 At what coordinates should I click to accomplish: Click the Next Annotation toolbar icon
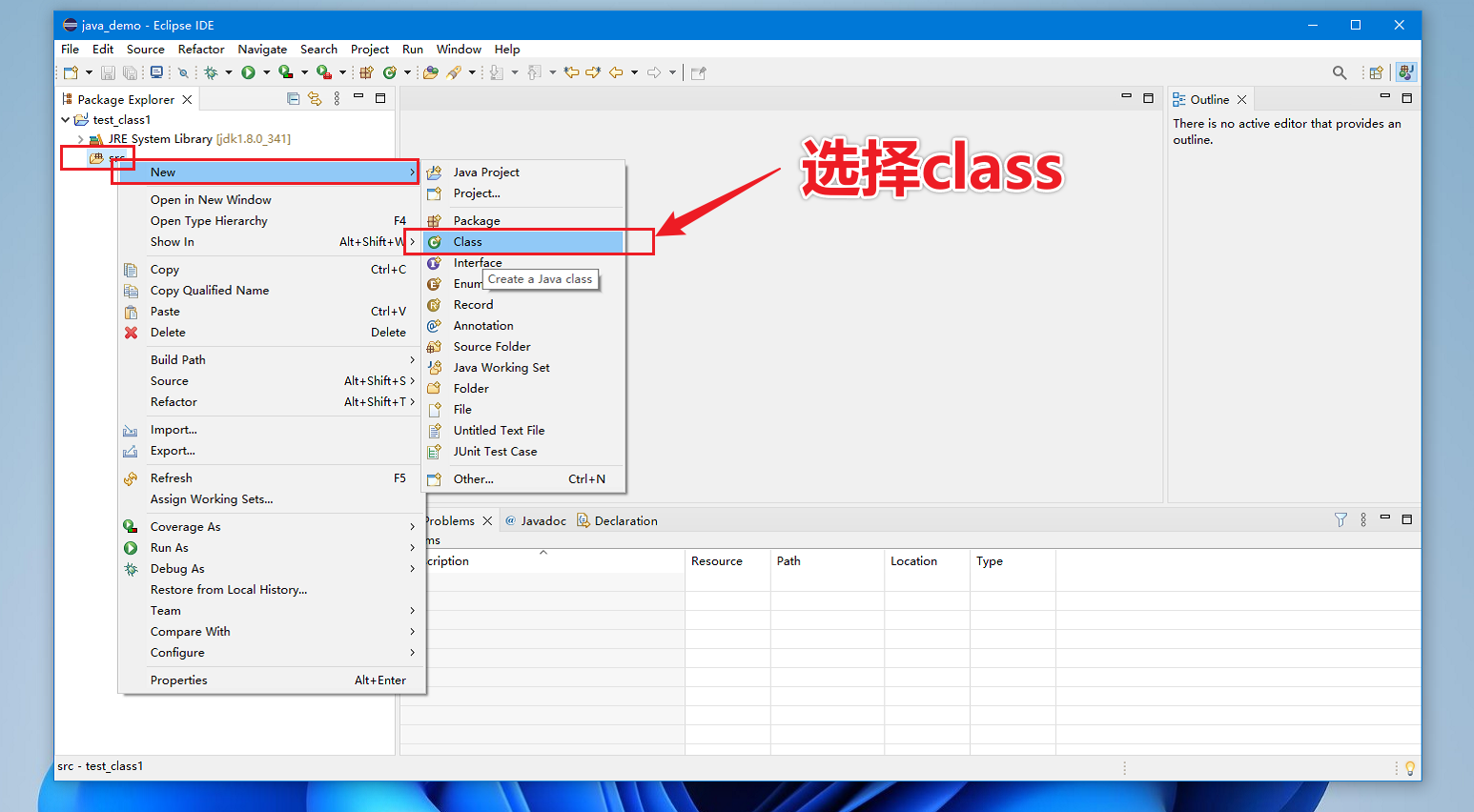click(x=497, y=72)
